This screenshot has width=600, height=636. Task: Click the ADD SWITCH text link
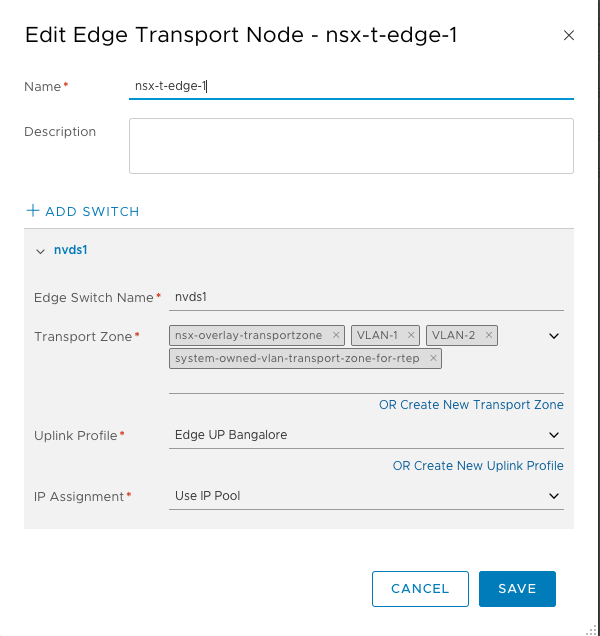92,212
